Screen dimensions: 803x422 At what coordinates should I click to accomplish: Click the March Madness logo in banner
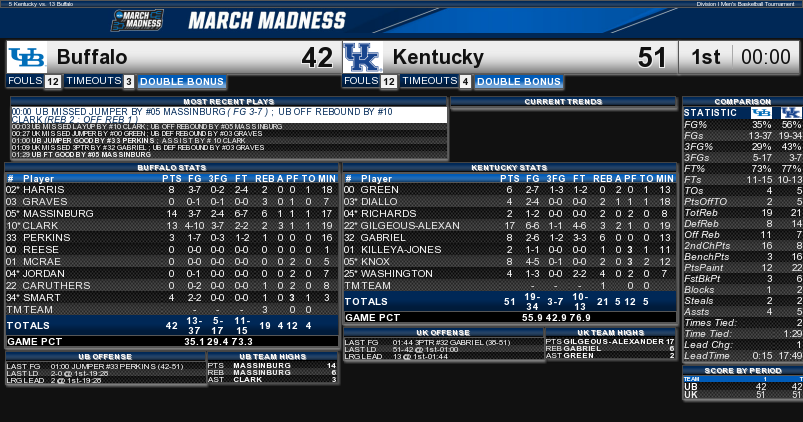pyautogui.click(x=137, y=20)
